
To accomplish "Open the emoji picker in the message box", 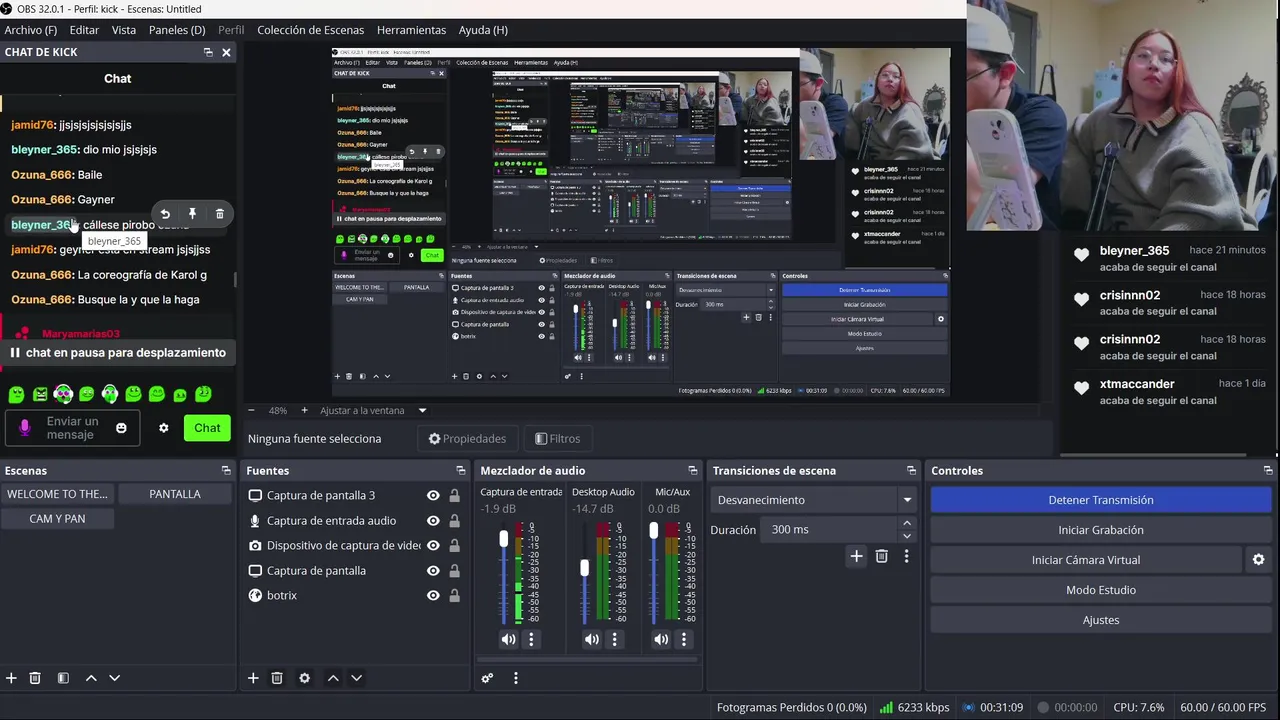I will point(121,428).
